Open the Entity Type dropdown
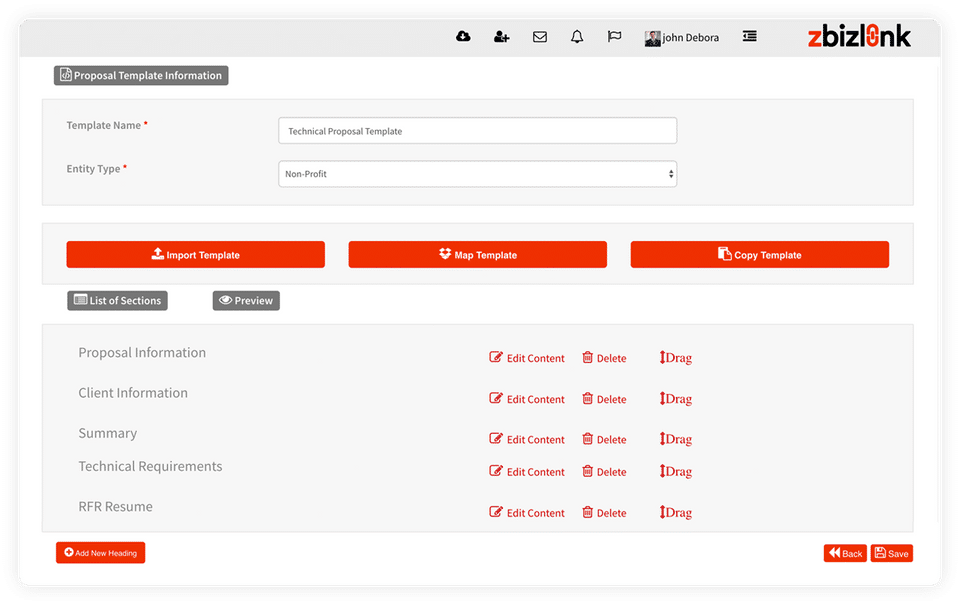The width and height of the screenshot is (960, 605). 478,174
